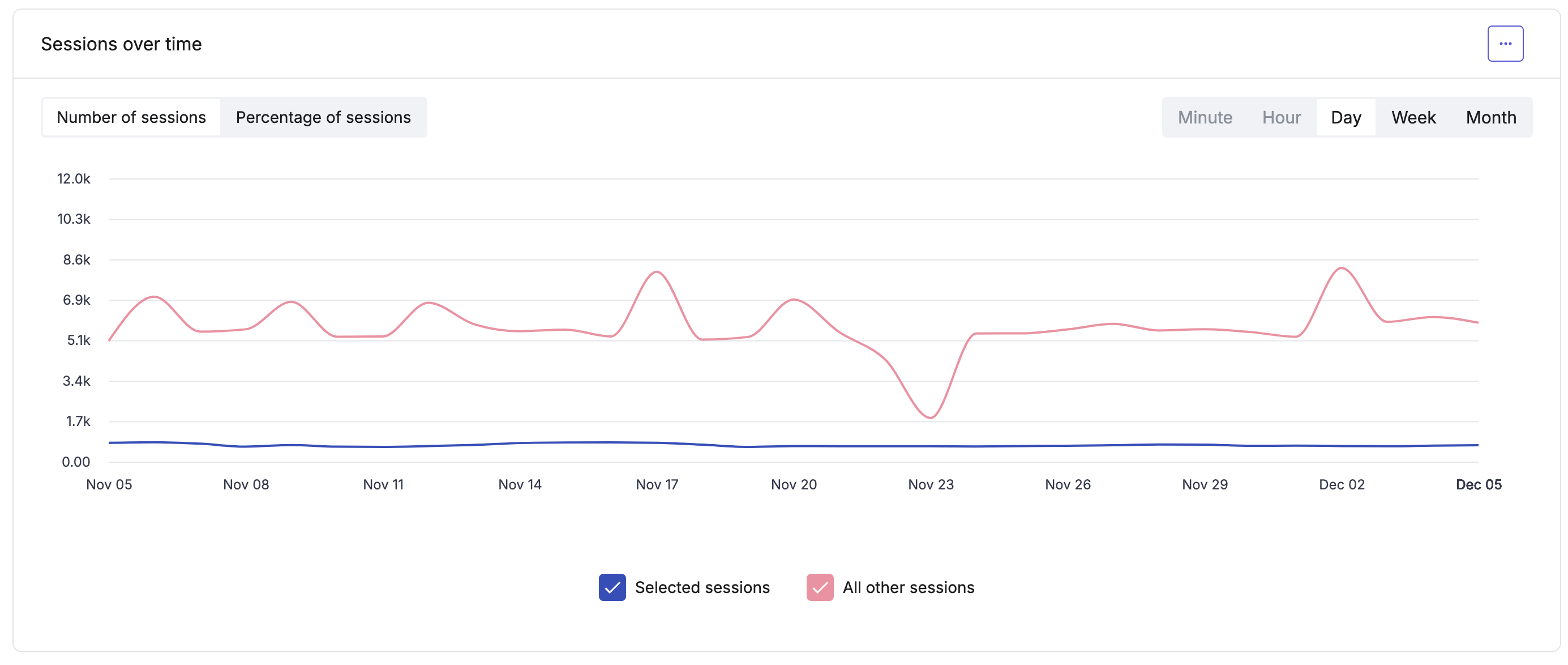Toggle the blue Selected sessions checkbox swatch
The height and width of the screenshot is (665, 1568).
click(x=612, y=587)
